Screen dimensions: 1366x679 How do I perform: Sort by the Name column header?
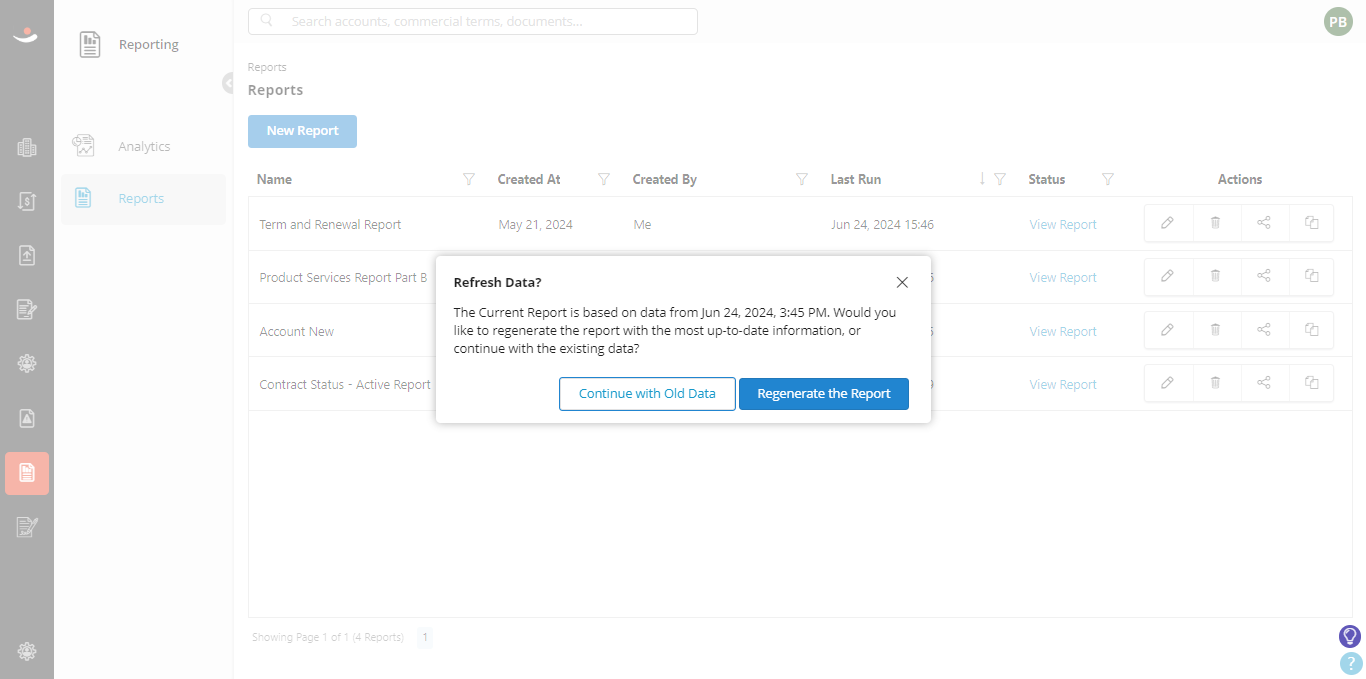click(274, 180)
